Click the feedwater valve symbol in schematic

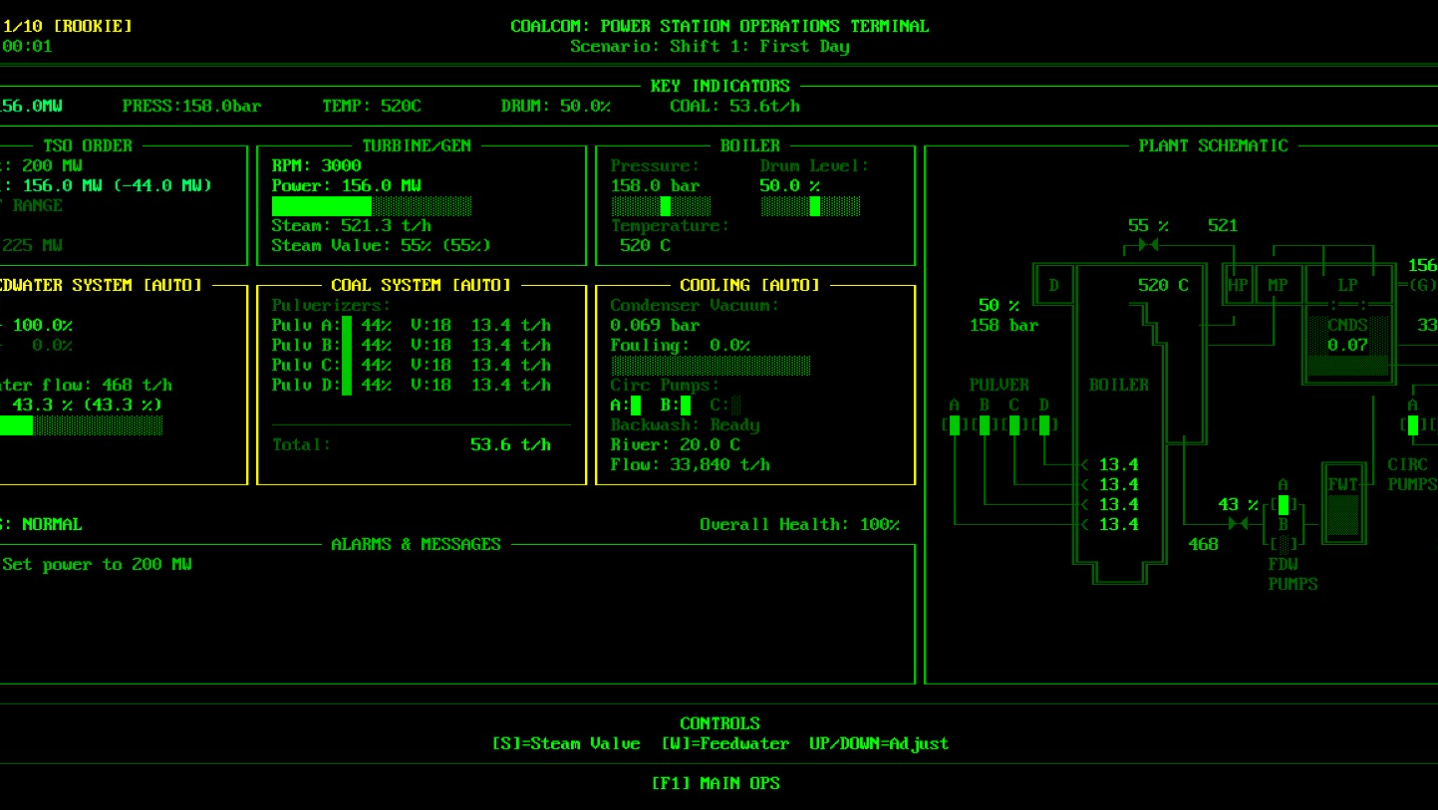(1238, 524)
